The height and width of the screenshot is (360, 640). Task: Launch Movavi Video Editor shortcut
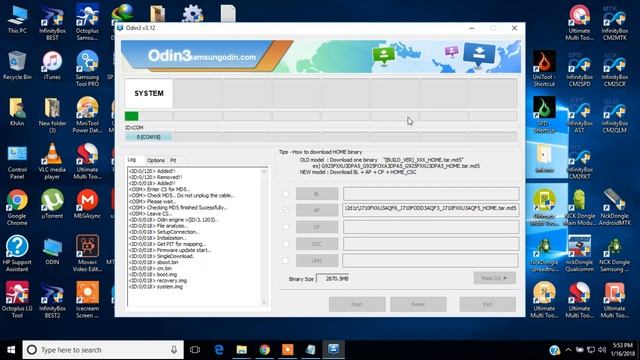pos(87,254)
